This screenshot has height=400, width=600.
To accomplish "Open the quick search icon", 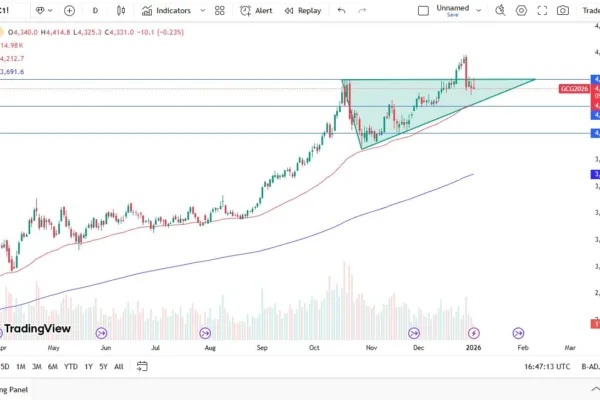I will (x=498, y=10).
